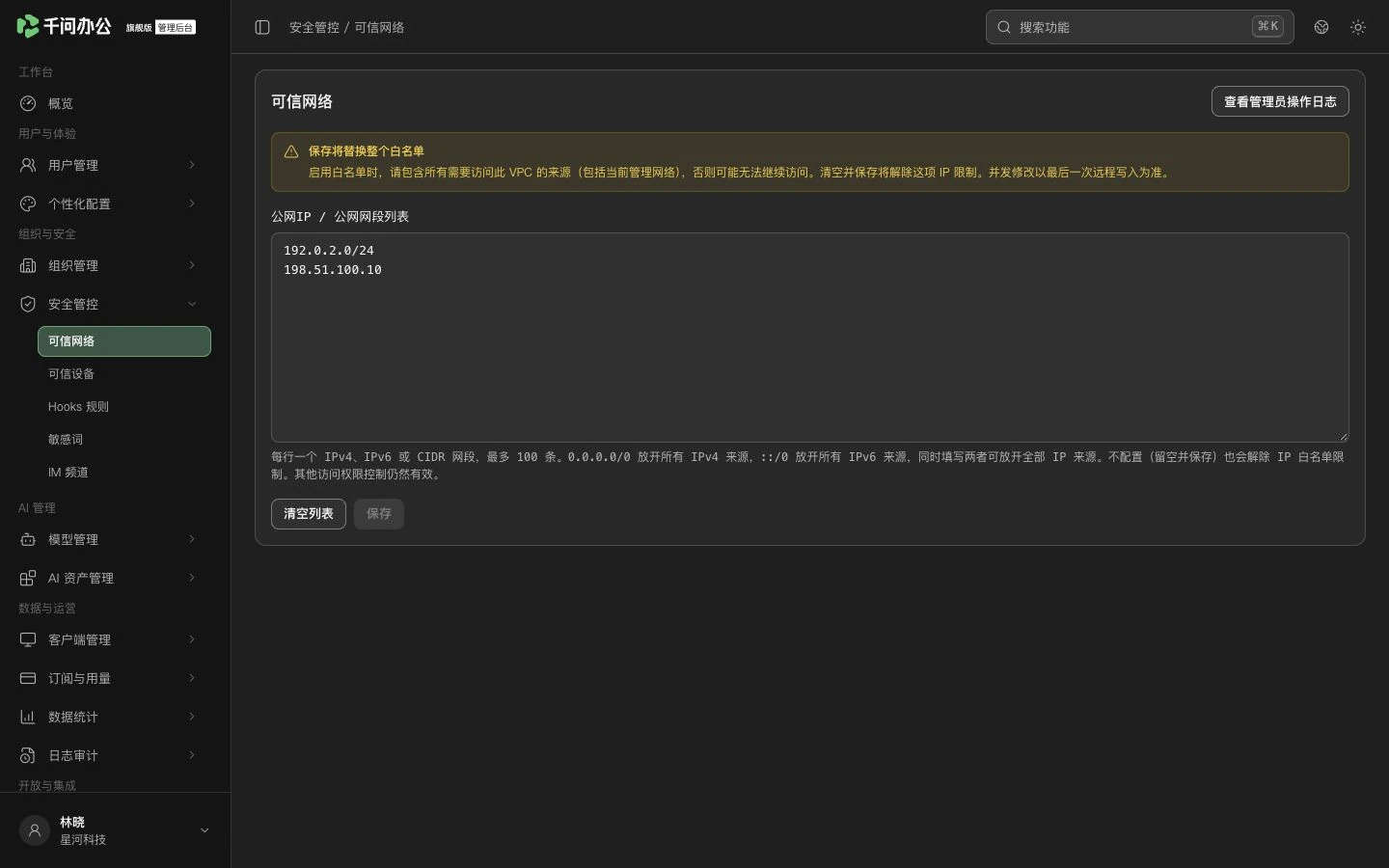Open the 可信设备 submenu item
The width and height of the screenshot is (1389, 868).
(124, 374)
